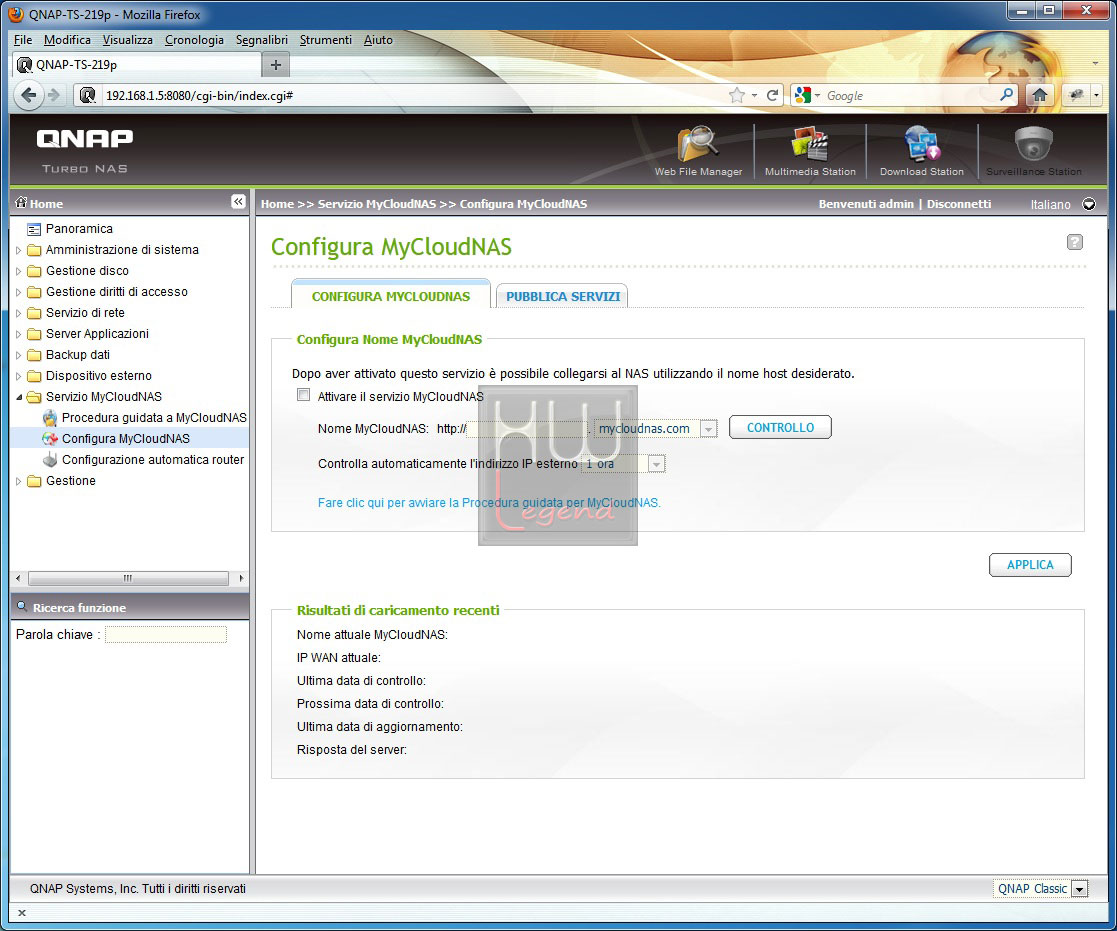This screenshot has width=1117, height=931.
Task: Open the IP check interval dropdown
Action: pyautogui.click(x=656, y=464)
